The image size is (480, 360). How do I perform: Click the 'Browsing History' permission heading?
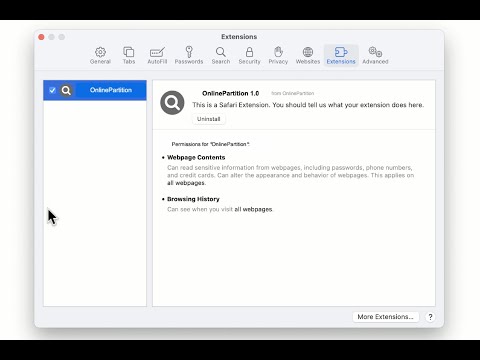[193, 199]
